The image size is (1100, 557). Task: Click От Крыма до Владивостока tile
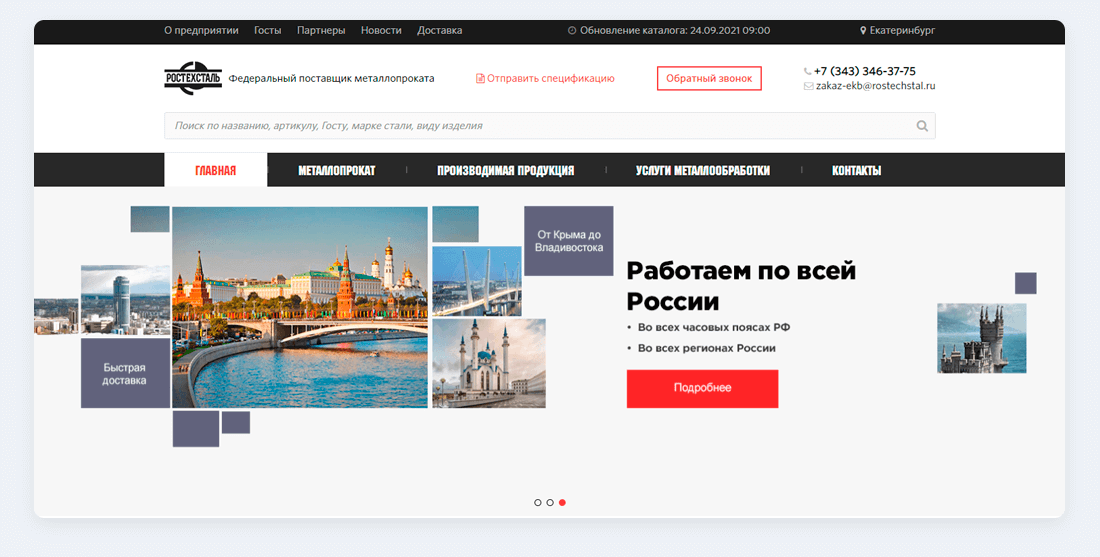[569, 241]
